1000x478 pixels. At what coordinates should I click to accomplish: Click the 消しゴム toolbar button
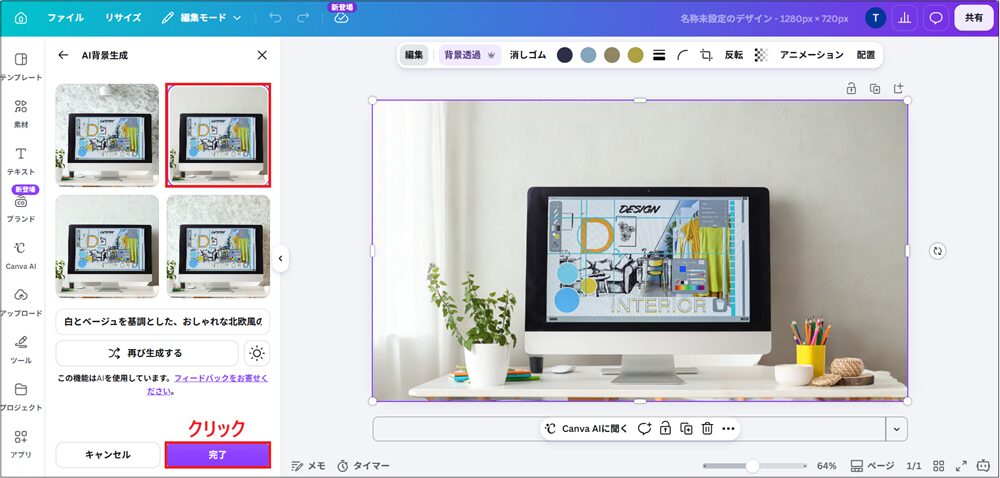(528, 55)
